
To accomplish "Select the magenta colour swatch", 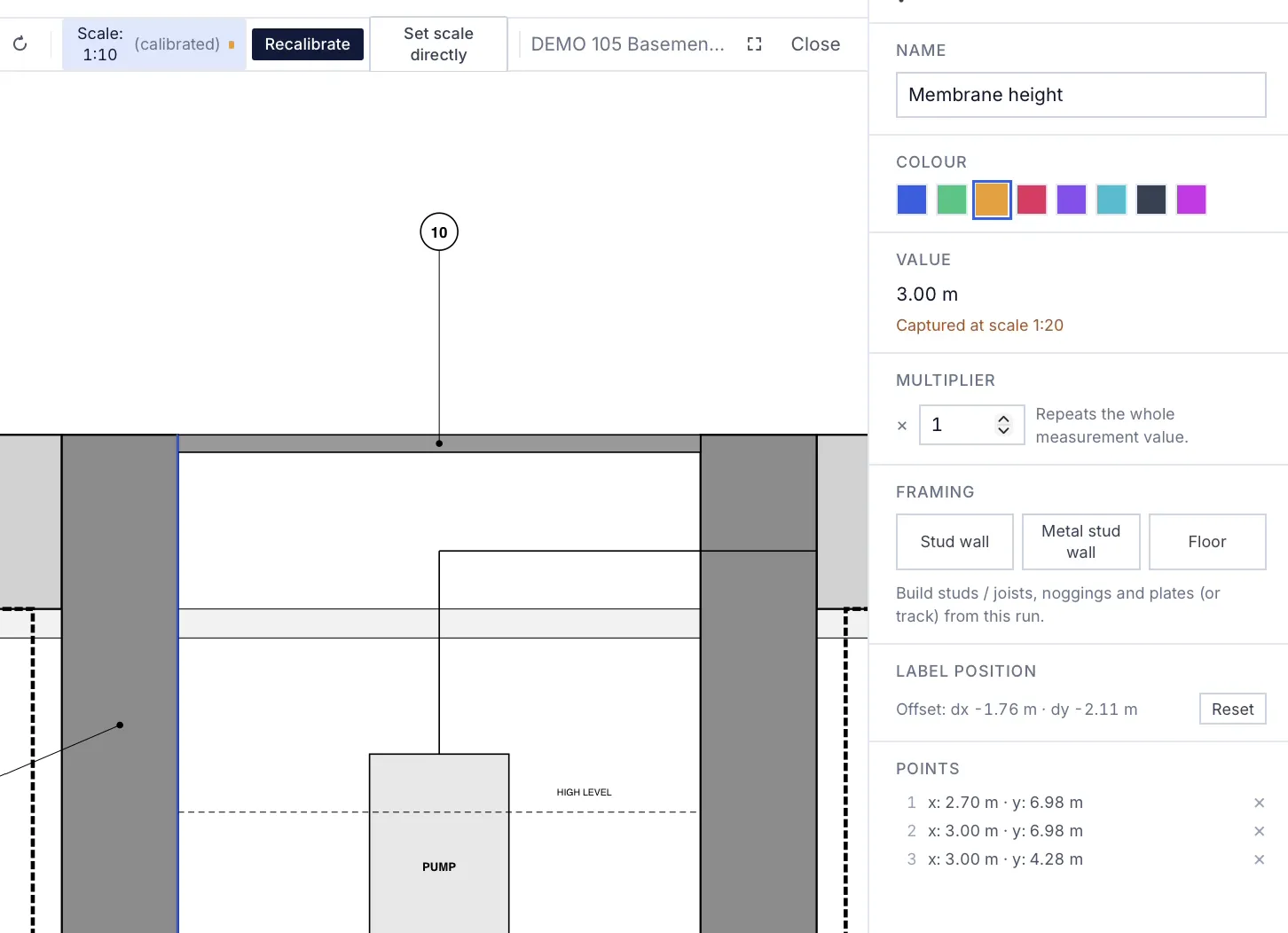I will coord(1191,200).
